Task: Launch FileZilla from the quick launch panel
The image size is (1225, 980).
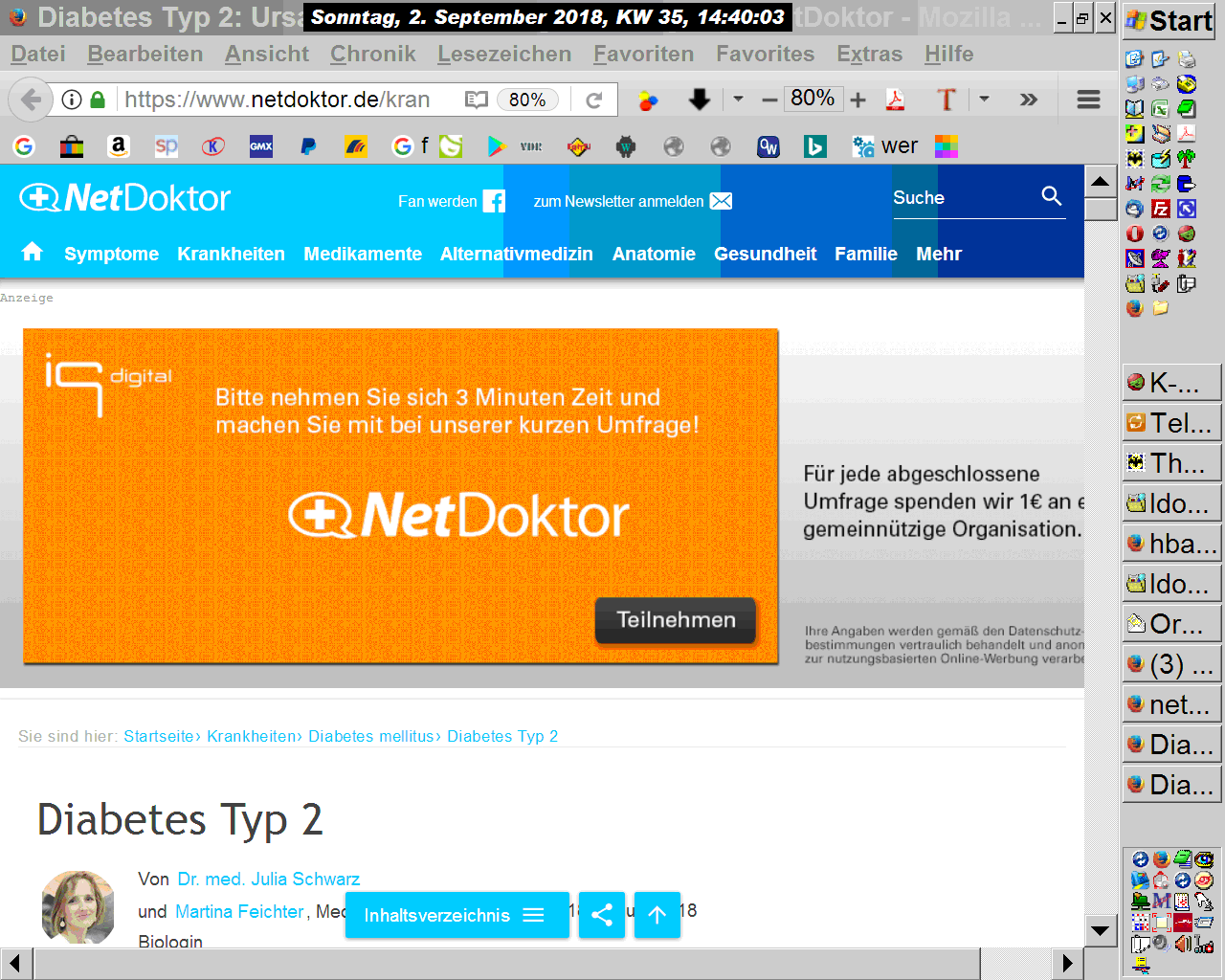Action: coord(1161,209)
